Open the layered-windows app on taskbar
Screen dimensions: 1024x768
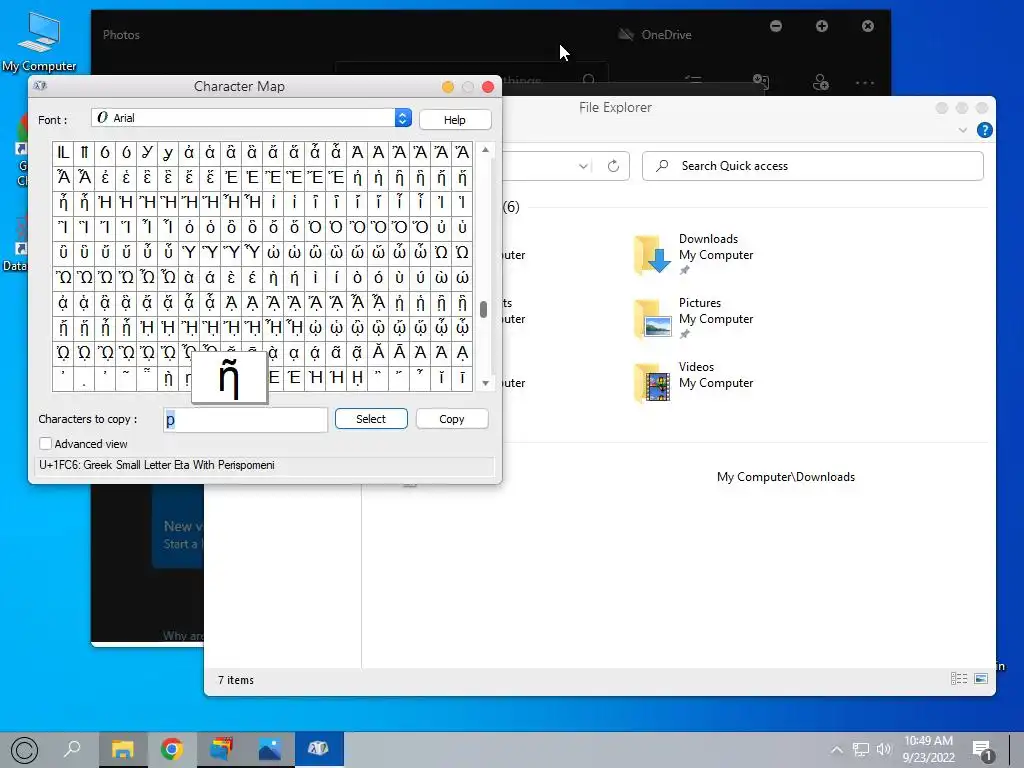click(221, 748)
